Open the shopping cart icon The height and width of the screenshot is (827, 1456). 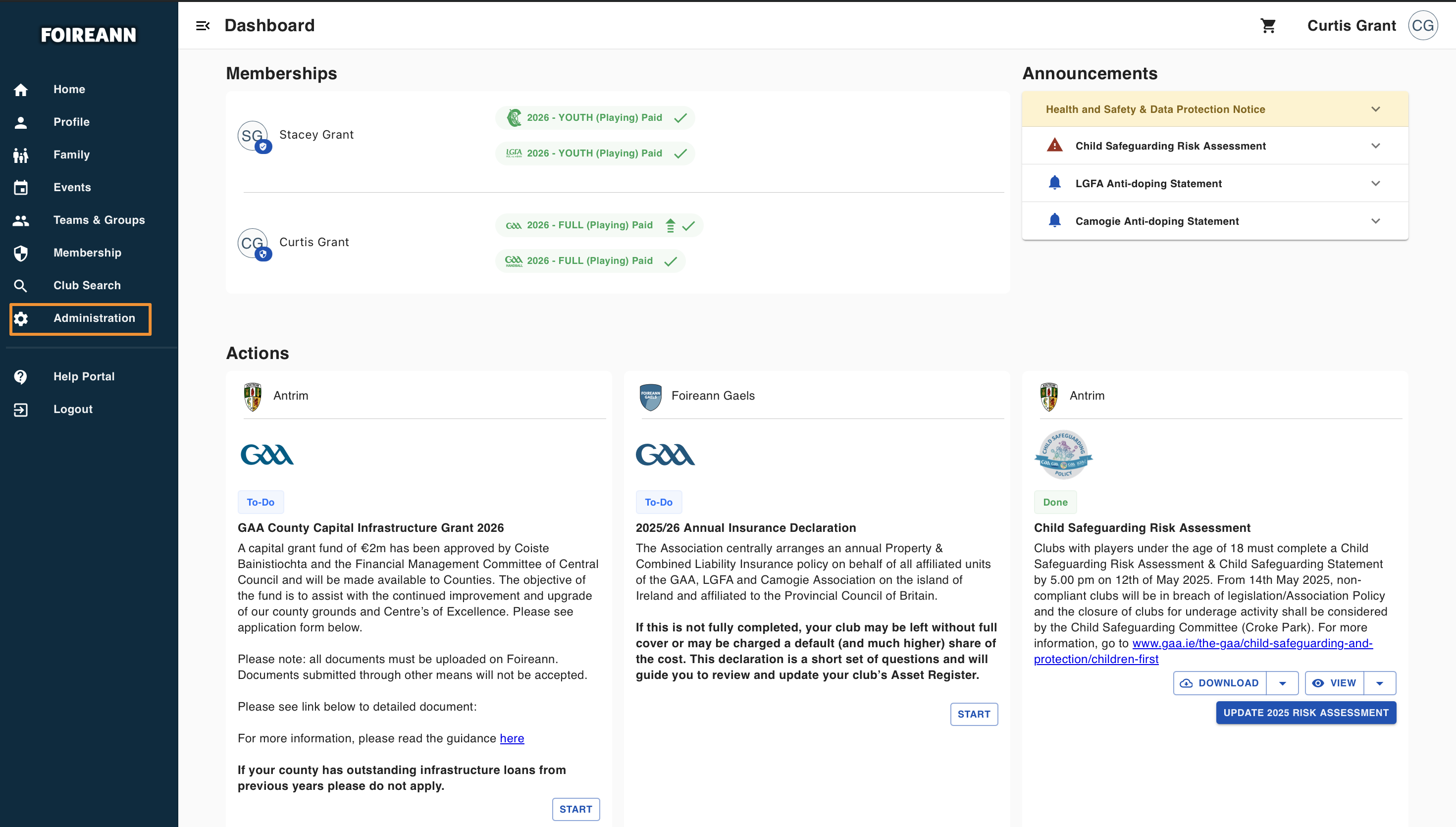click(x=1268, y=26)
